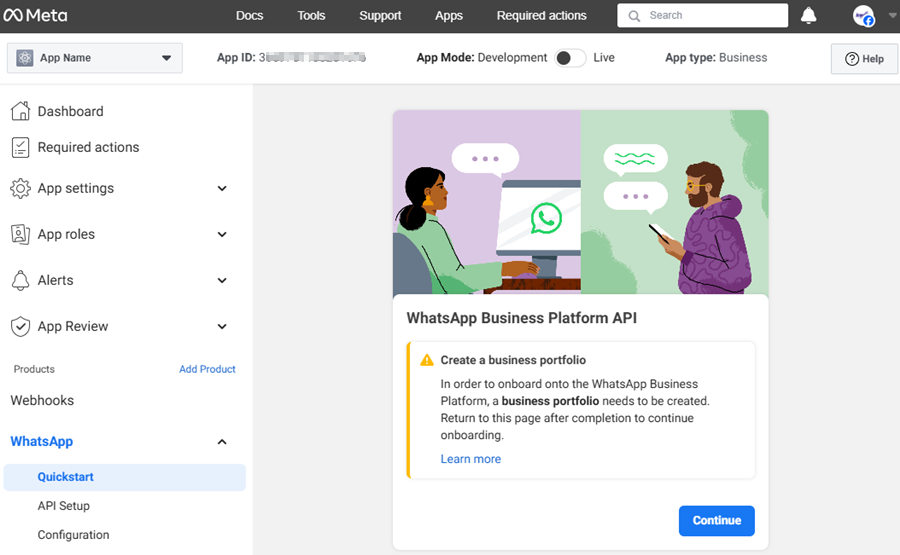Open the Support menu
Viewport: 900px width, 555px height.
[380, 15]
